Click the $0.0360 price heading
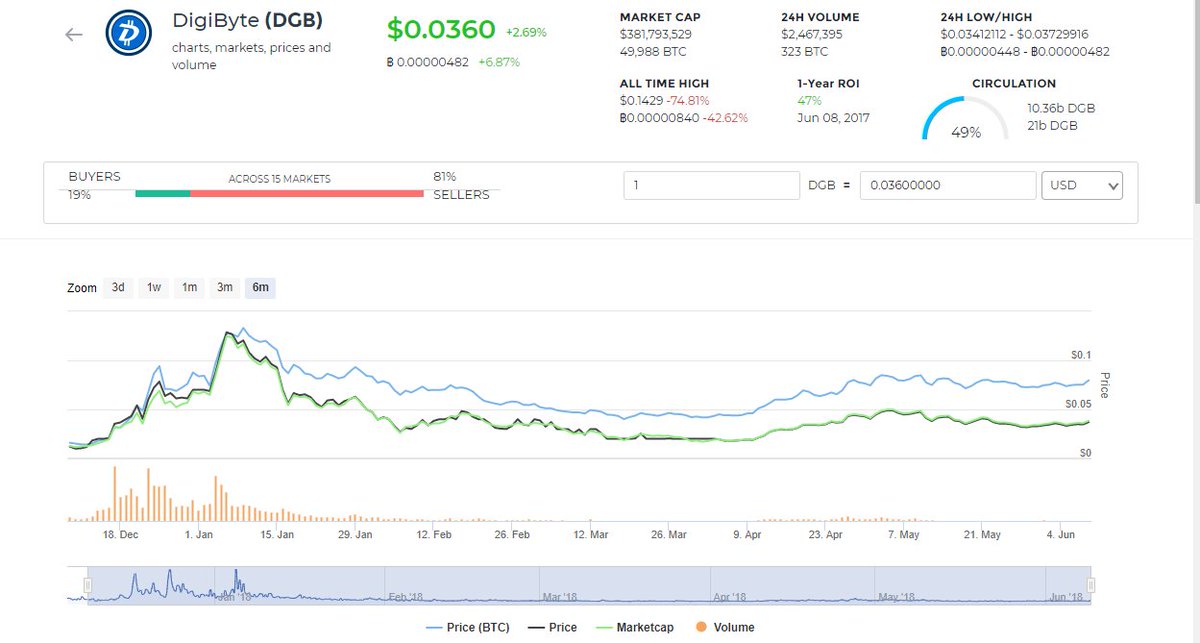This screenshot has width=1200, height=643. [441, 30]
